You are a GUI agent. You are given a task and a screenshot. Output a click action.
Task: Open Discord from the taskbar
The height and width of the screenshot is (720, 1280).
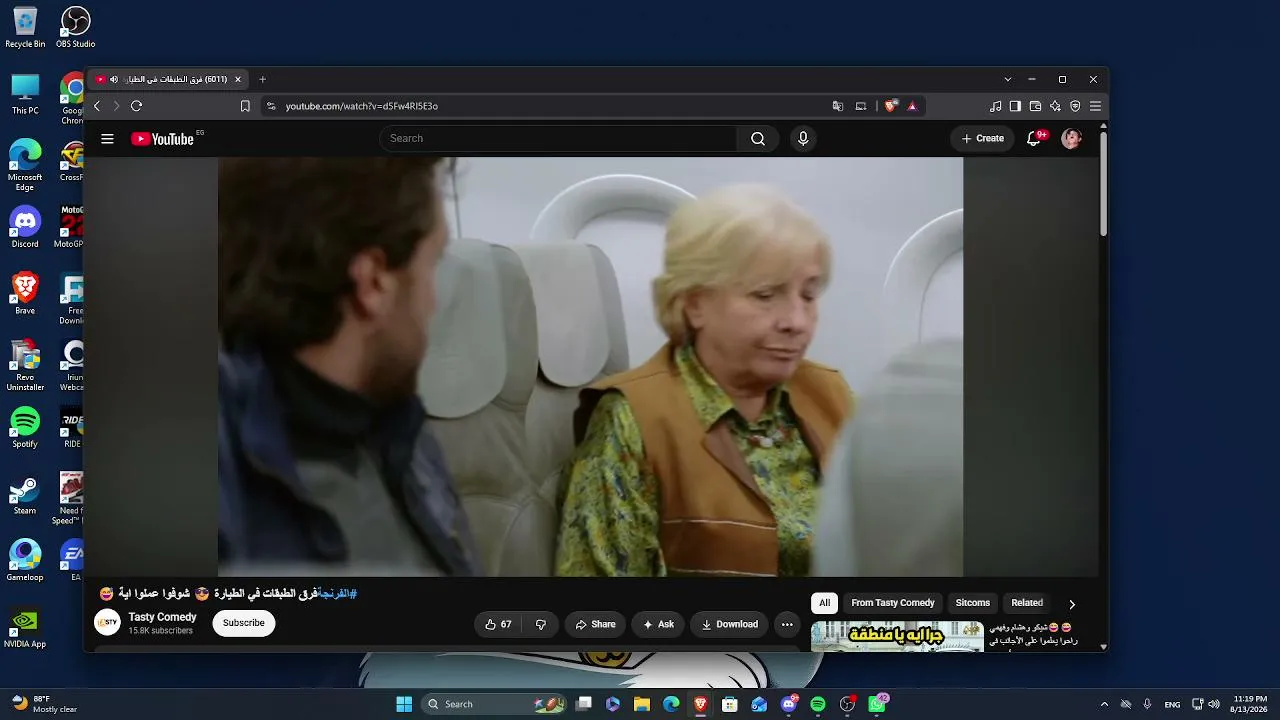tap(789, 704)
